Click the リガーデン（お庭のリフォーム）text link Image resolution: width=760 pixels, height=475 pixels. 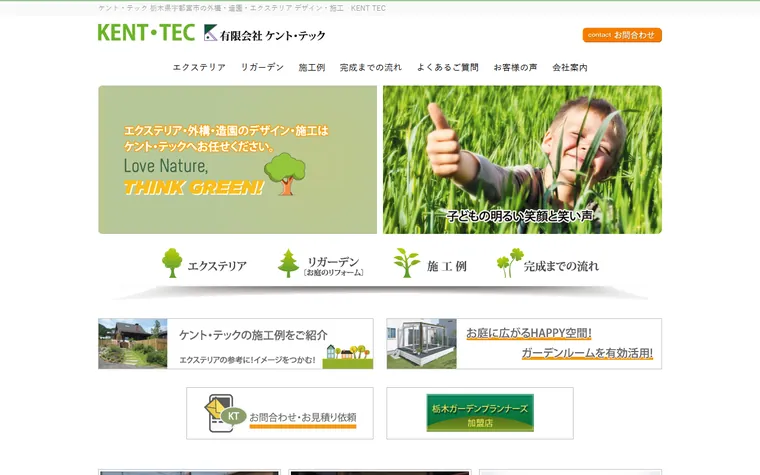click(333, 266)
